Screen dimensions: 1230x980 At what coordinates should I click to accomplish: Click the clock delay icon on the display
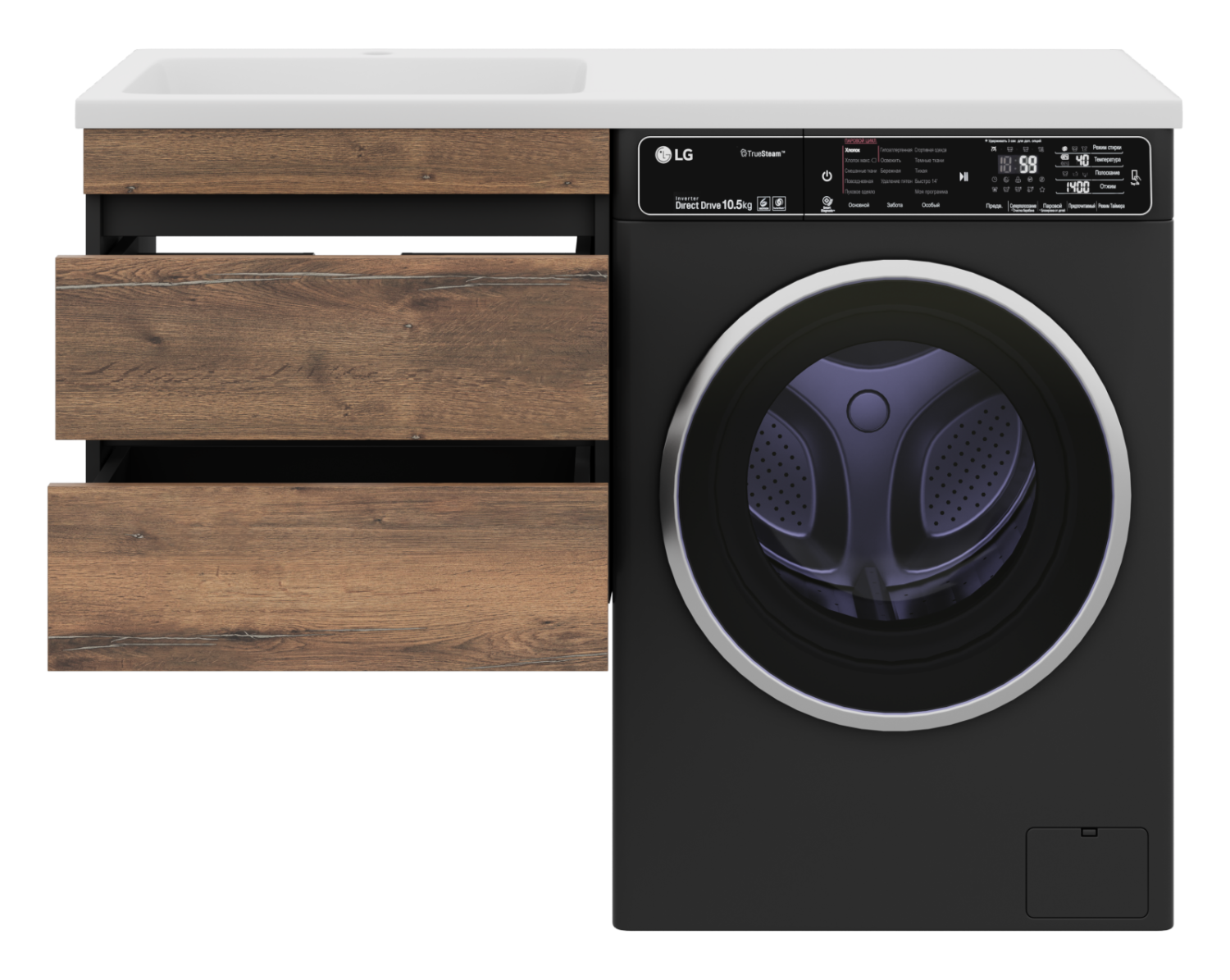click(x=995, y=180)
